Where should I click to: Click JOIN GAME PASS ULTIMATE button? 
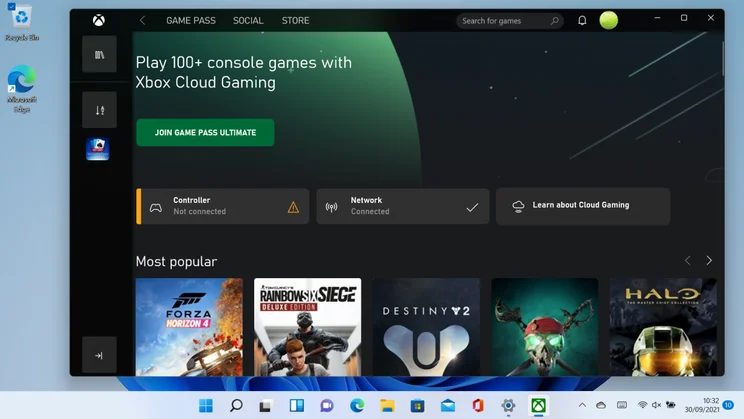[205, 132]
